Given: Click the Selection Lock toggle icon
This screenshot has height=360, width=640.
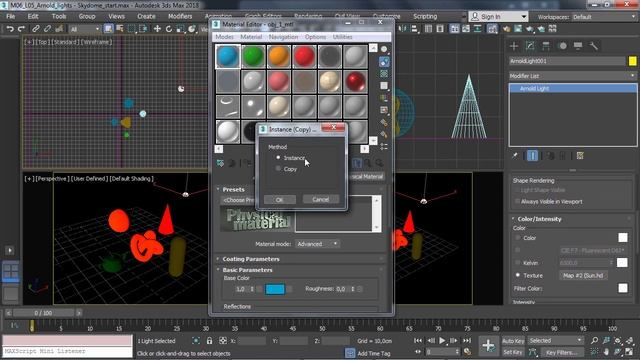Looking at the screenshot, I should tap(209, 340).
